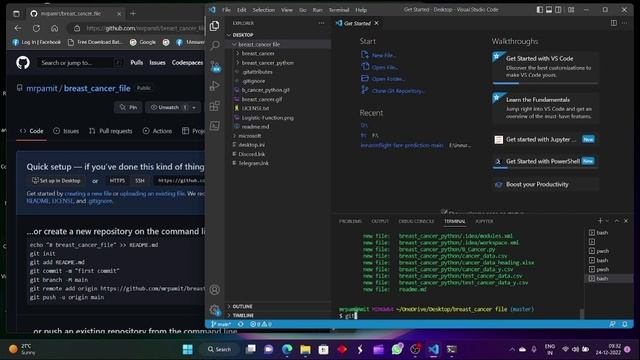Screen dimensions: 640x360
Task: Open new terminal launch profile dropdown
Action: coord(607,221)
